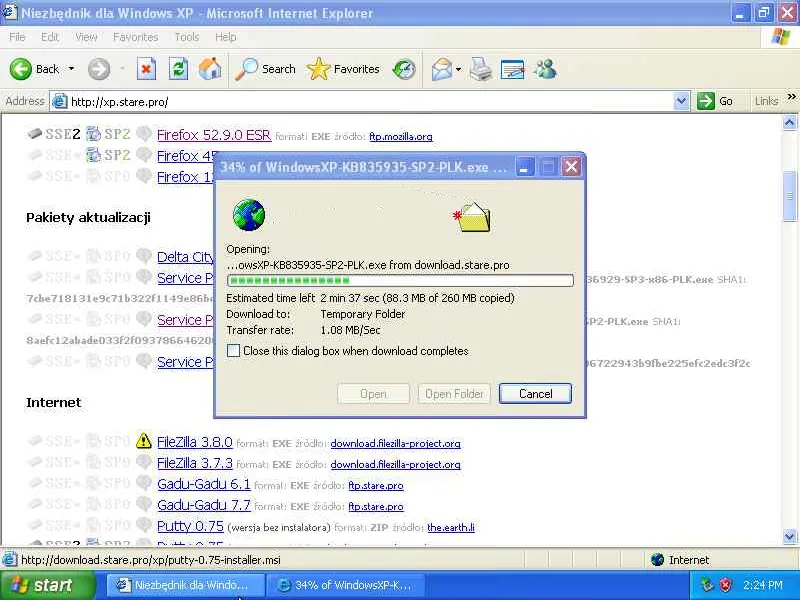This screenshot has height=600, width=800.
Task: Open the Gadu-Gadu 7.7 link
Action: click(204, 505)
